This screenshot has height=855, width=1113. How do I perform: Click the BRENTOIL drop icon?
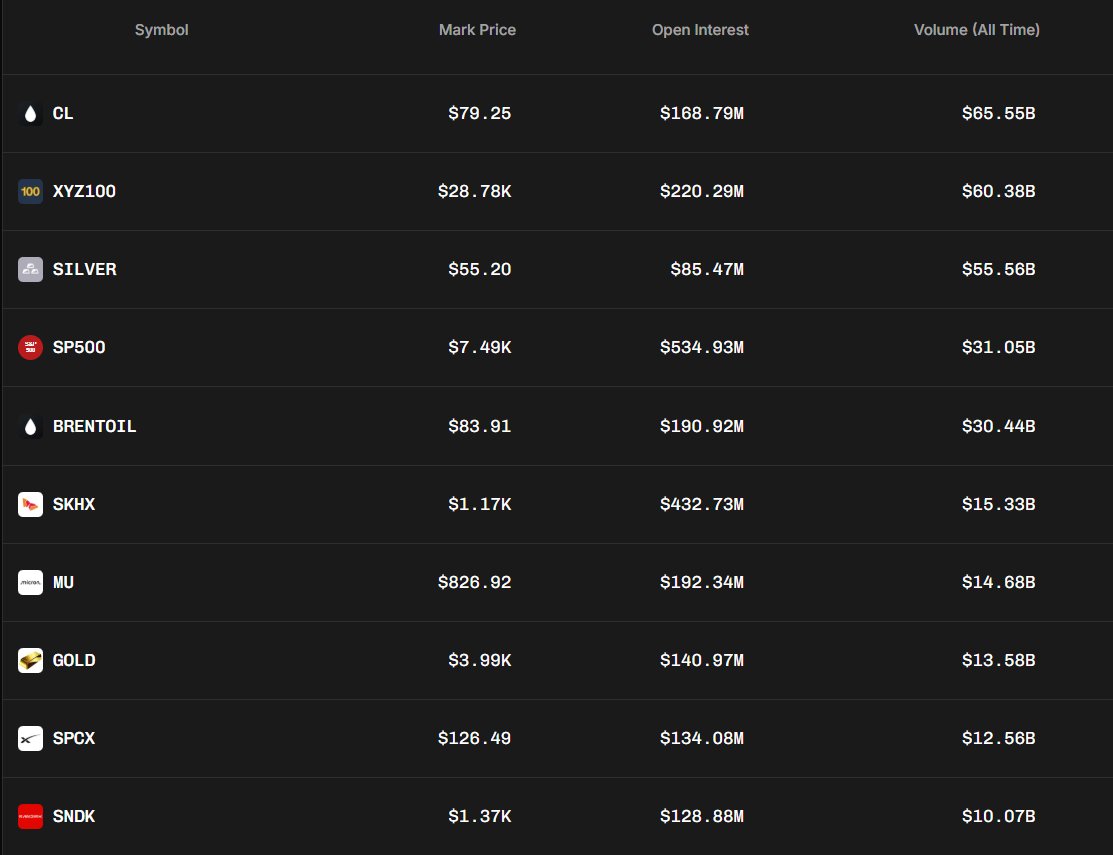(31, 426)
